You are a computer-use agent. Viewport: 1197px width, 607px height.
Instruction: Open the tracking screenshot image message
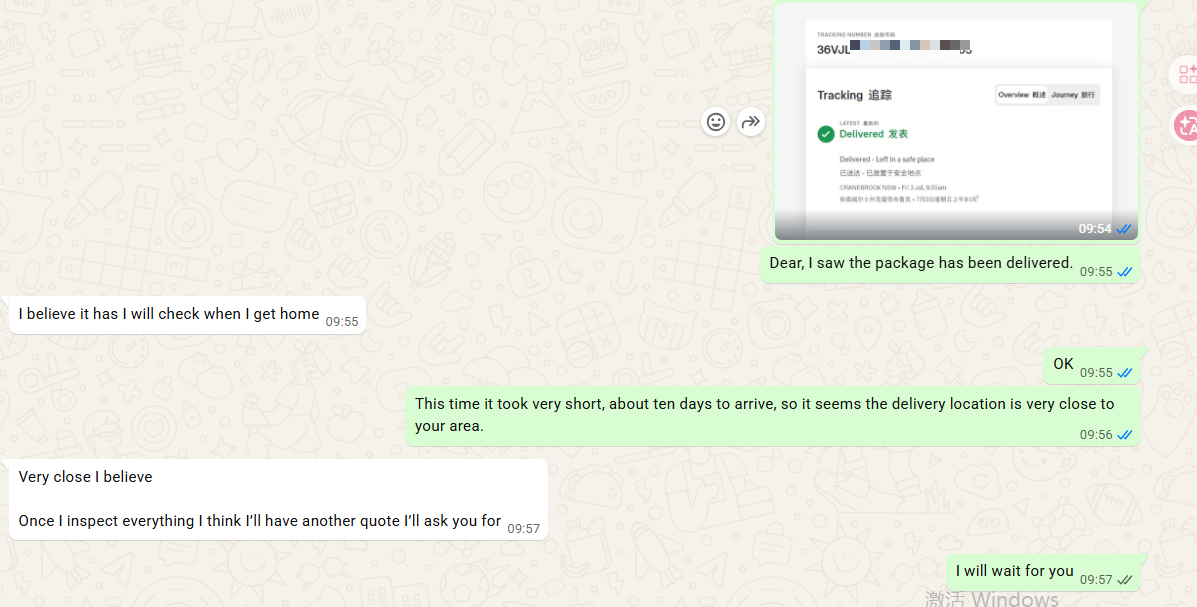957,121
